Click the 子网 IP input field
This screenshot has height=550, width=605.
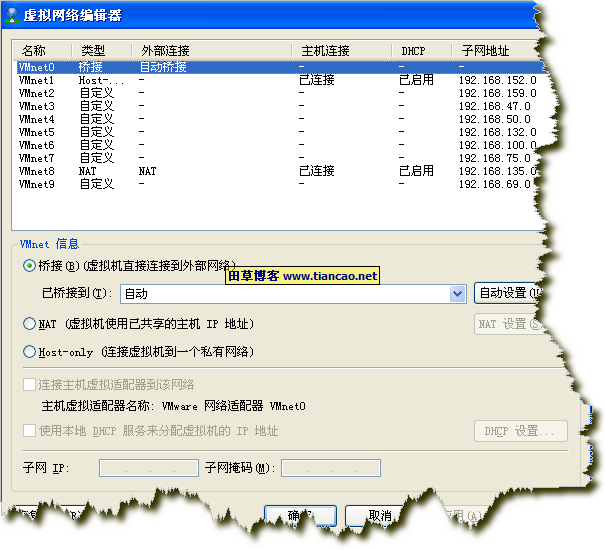click(x=149, y=468)
